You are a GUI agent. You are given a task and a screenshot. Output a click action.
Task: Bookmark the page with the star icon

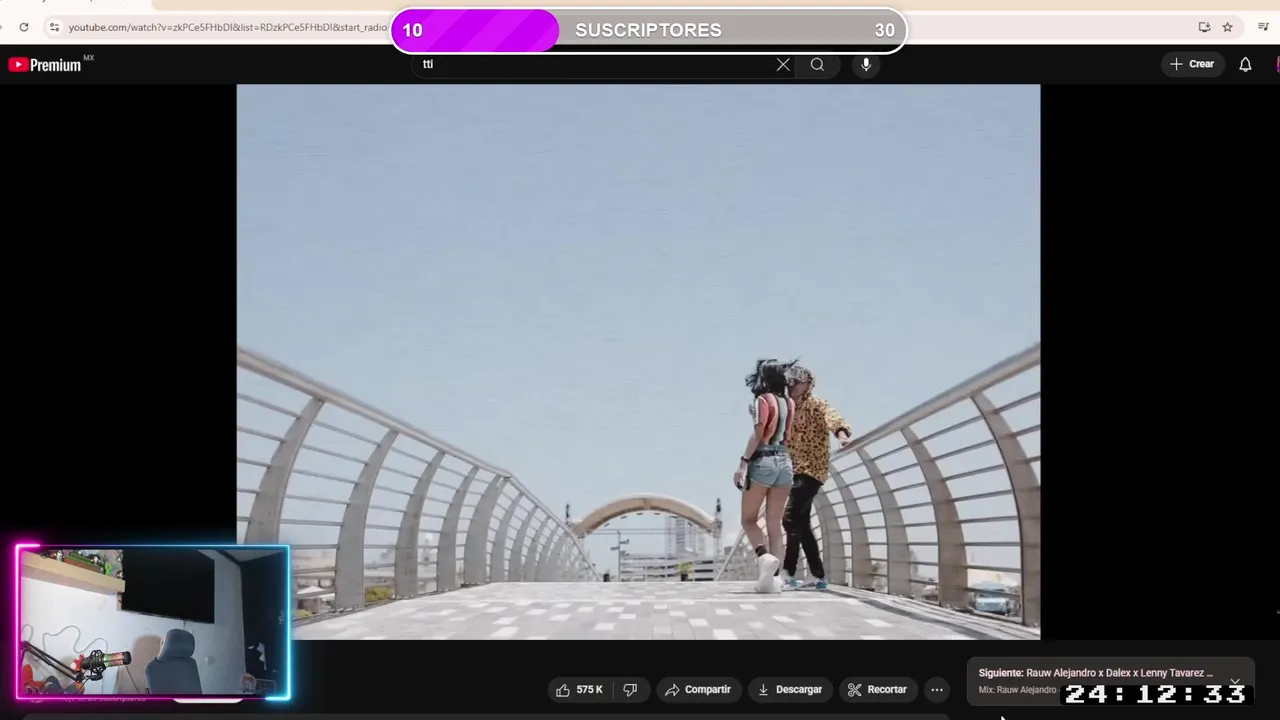click(1227, 27)
